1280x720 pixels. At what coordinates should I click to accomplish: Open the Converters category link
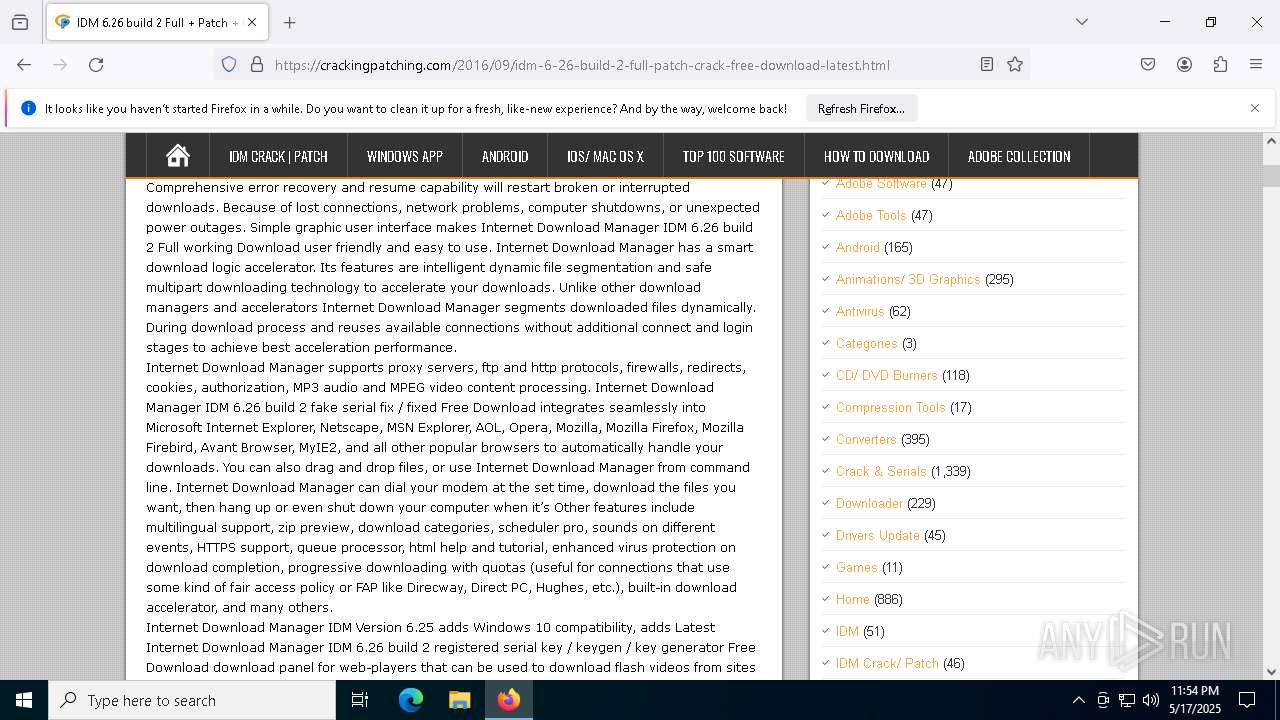tap(866, 439)
